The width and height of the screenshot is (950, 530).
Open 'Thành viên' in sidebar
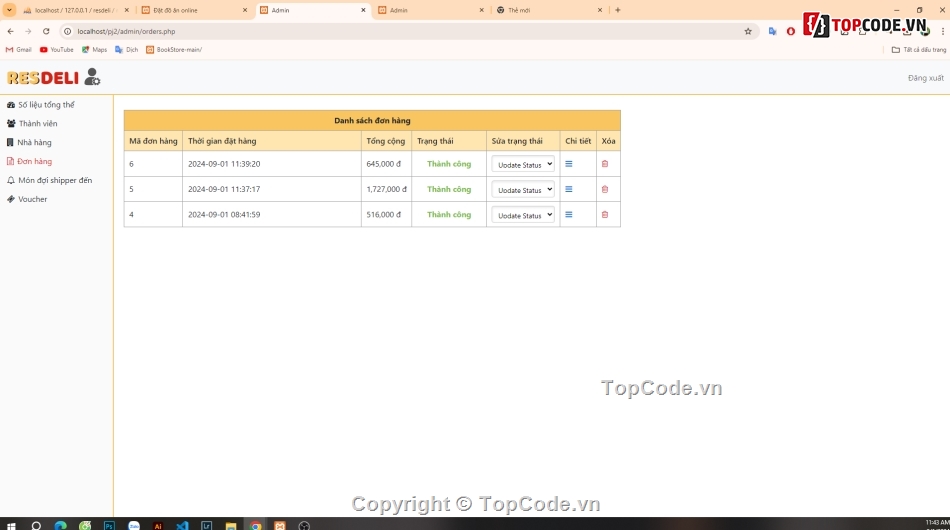(x=38, y=124)
